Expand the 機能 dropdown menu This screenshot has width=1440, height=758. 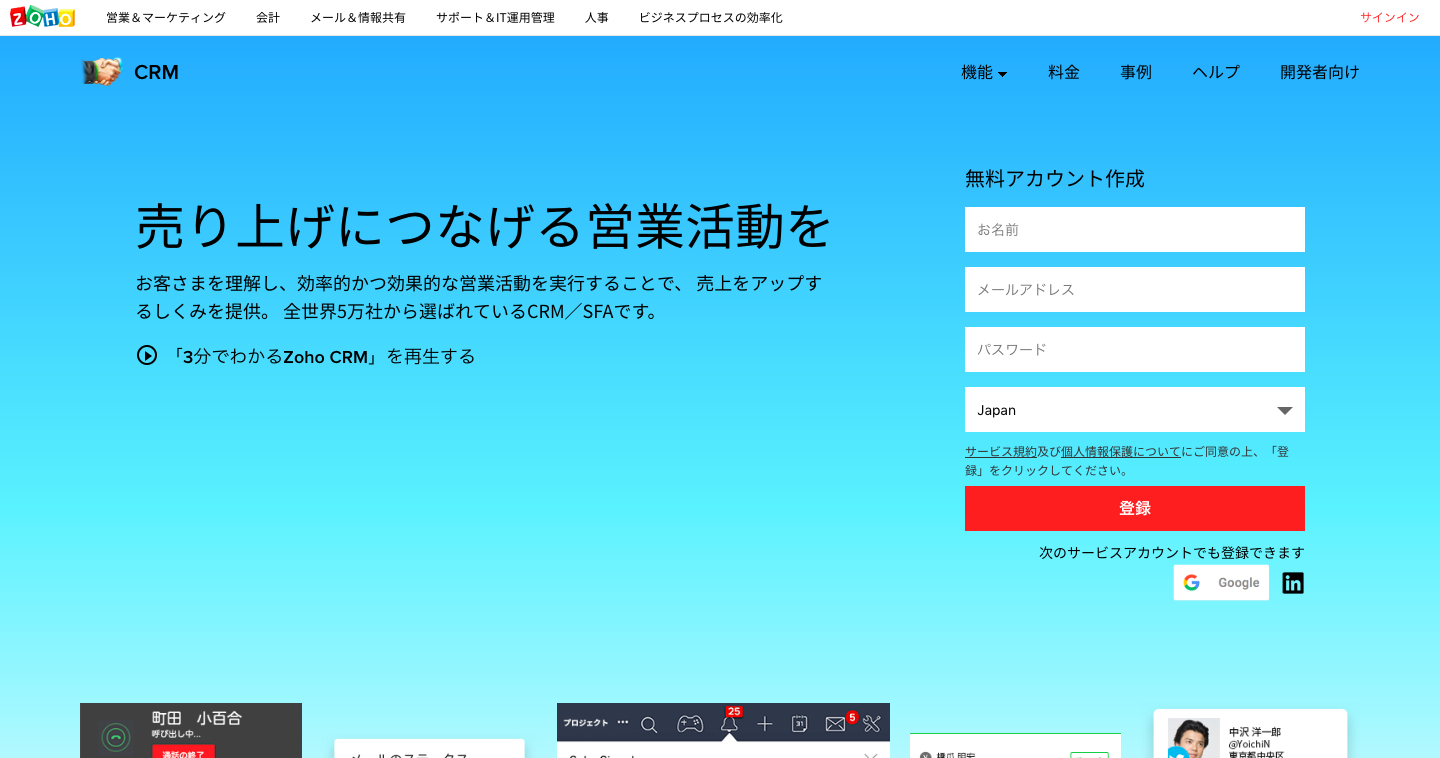(984, 72)
